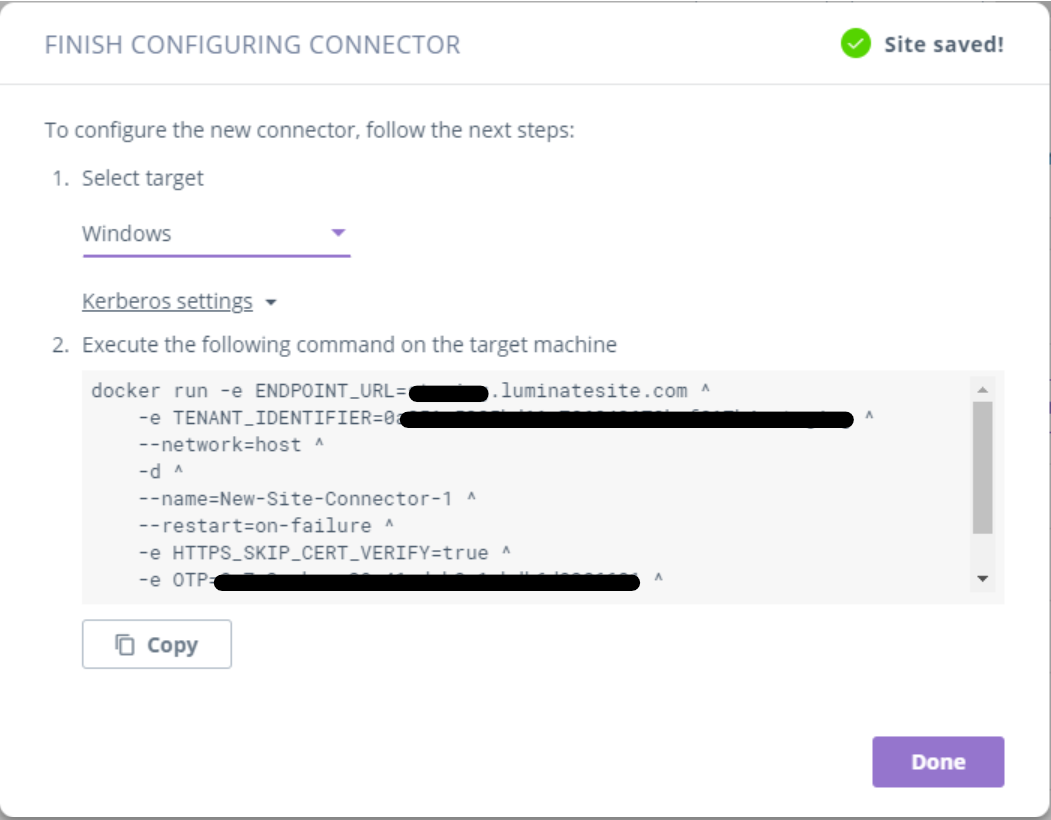Click the Finish Configuring Connector title
The image size is (1051, 820).
point(252,45)
